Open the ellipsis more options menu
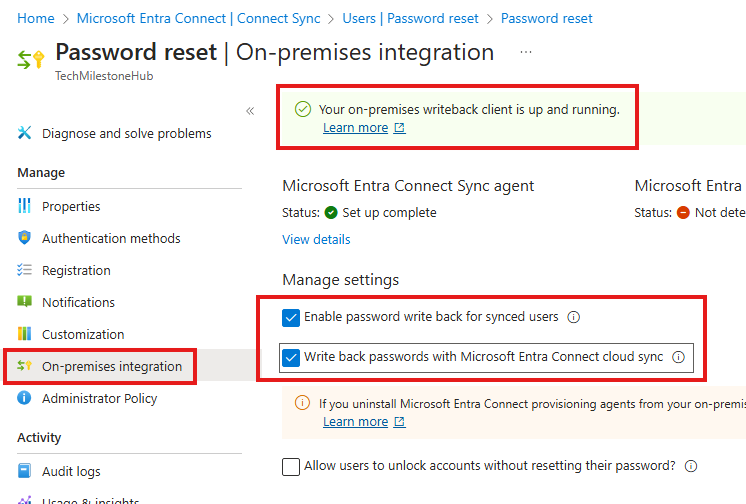 click(x=526, y=52)
